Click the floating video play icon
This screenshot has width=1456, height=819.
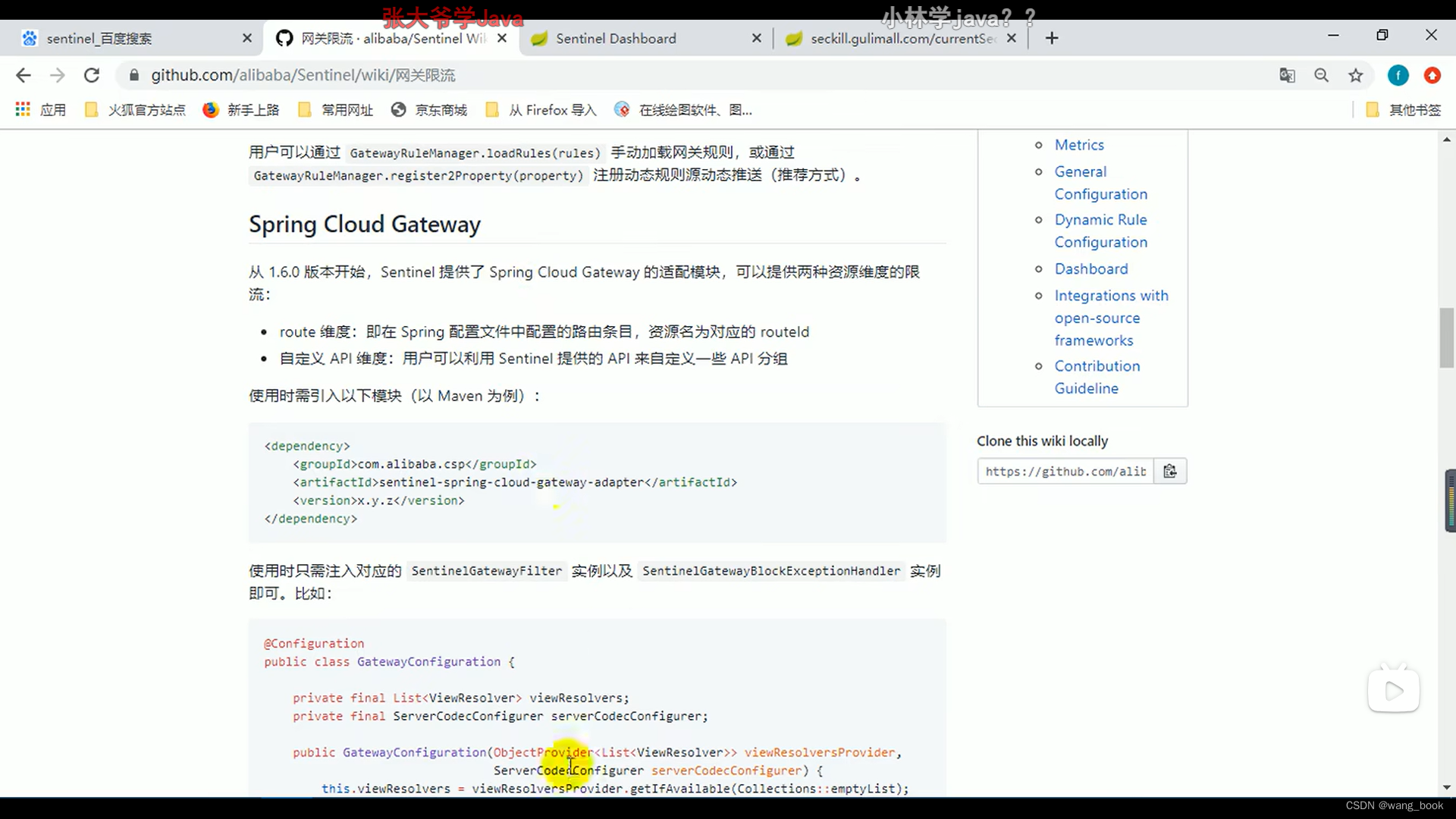tap(1393, 690)
